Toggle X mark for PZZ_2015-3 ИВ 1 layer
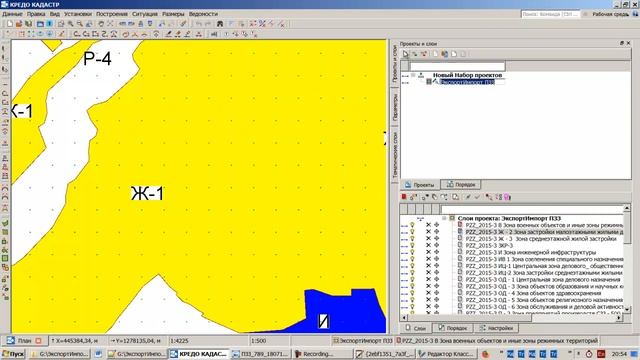Screen dimensions: 640x360 pos(428,259)
